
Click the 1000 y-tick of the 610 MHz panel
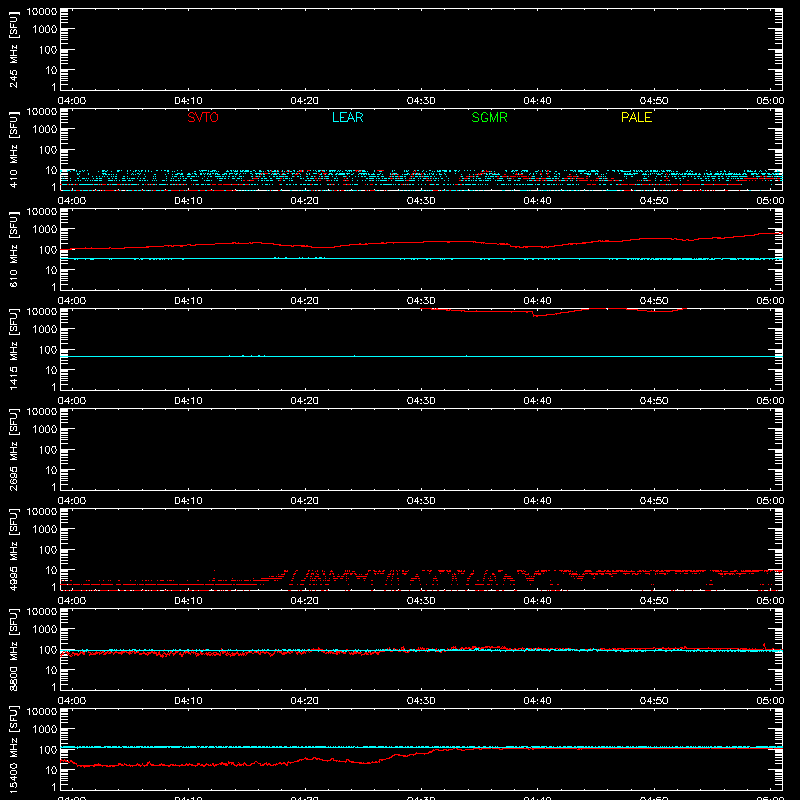[x=45, y=230]
